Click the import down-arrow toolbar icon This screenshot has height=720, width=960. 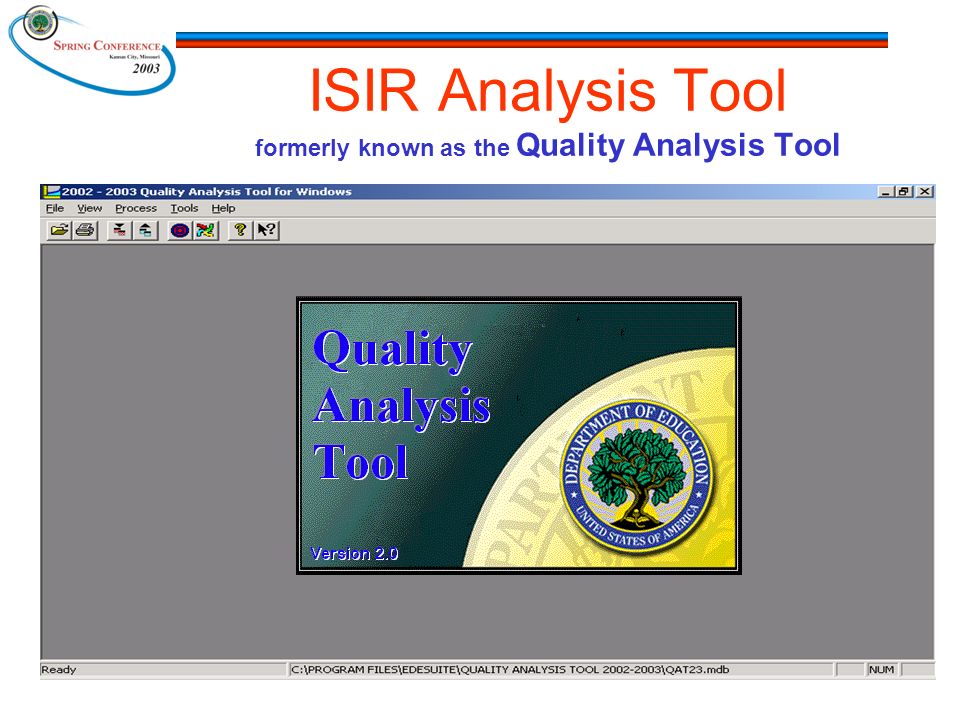coord(119,230)
